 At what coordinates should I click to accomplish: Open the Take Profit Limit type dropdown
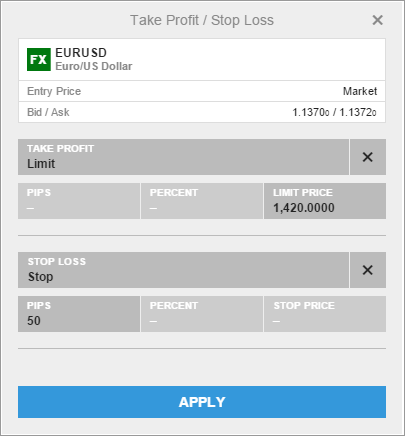tap(183, 157)
